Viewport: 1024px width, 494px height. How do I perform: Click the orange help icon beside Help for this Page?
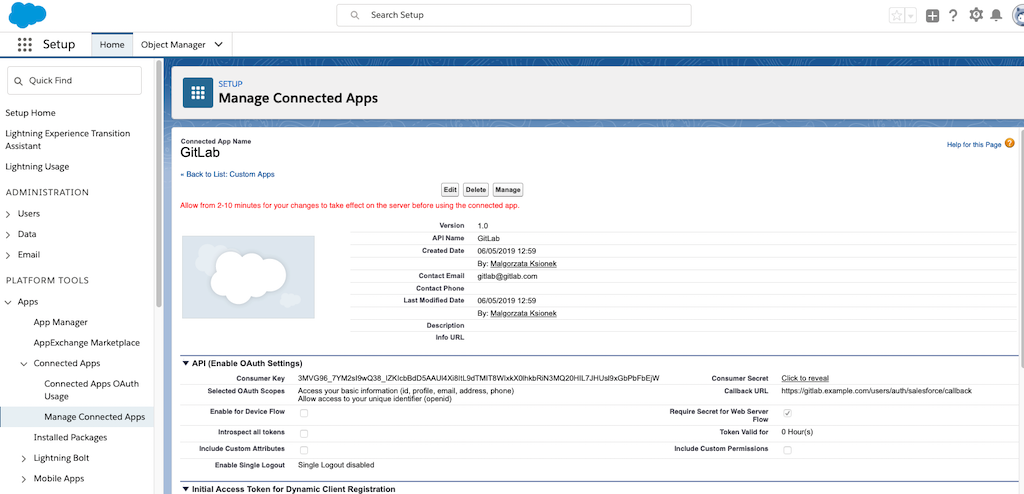[1009, 144]
